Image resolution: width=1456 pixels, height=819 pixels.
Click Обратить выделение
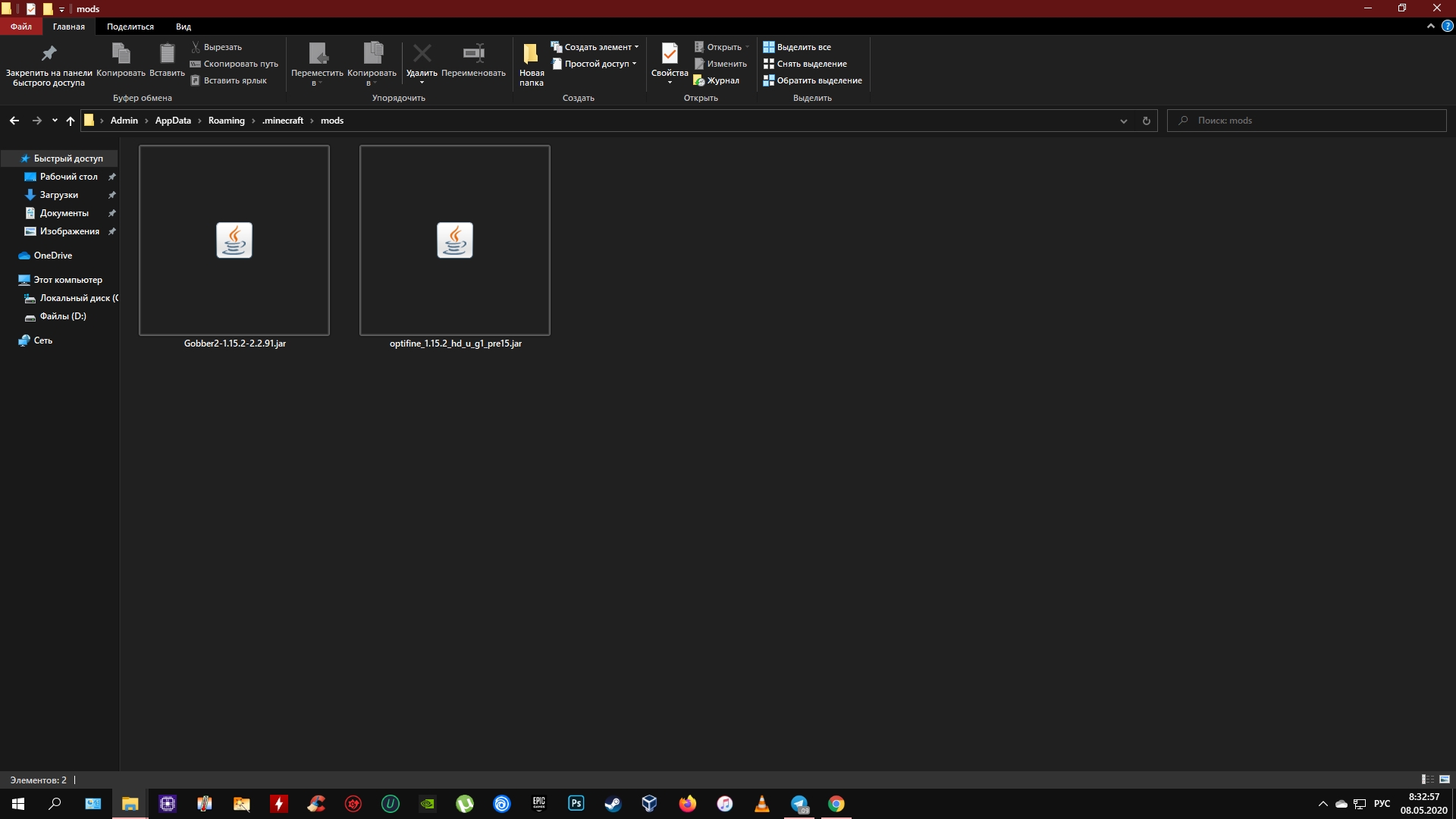(813, 80)
